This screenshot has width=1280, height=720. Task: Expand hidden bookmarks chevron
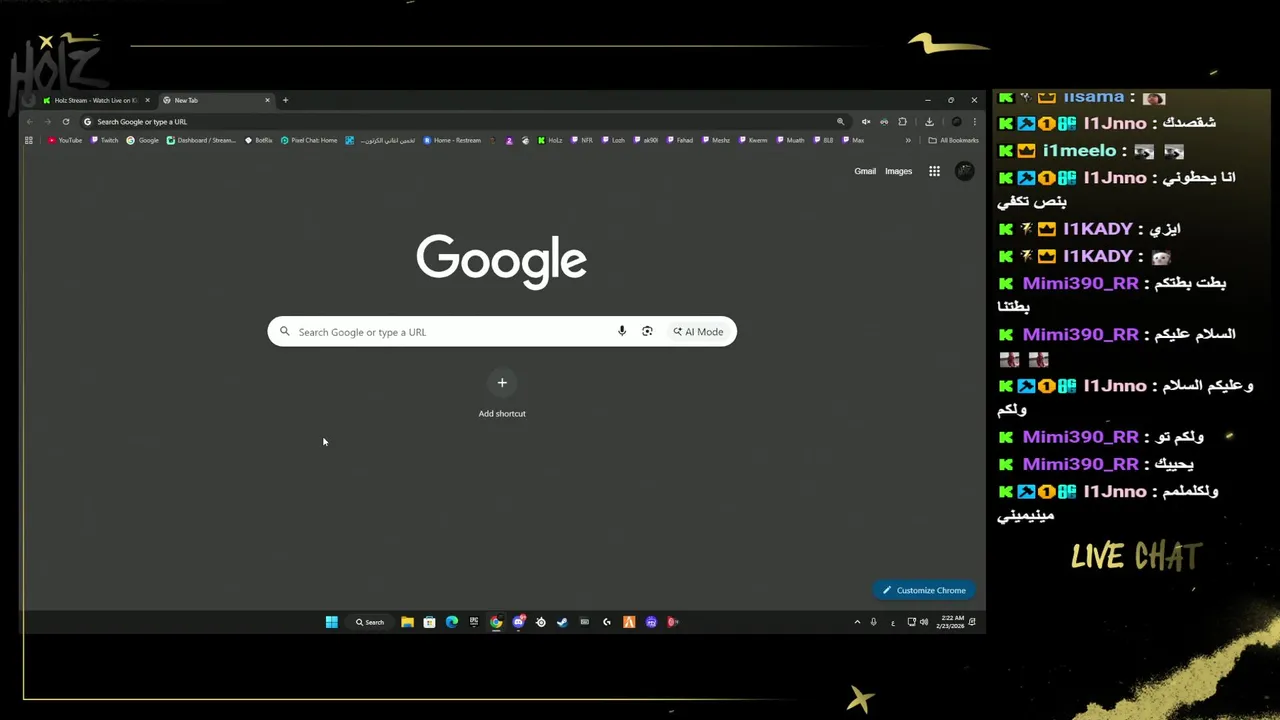click(x=908, y=140)
